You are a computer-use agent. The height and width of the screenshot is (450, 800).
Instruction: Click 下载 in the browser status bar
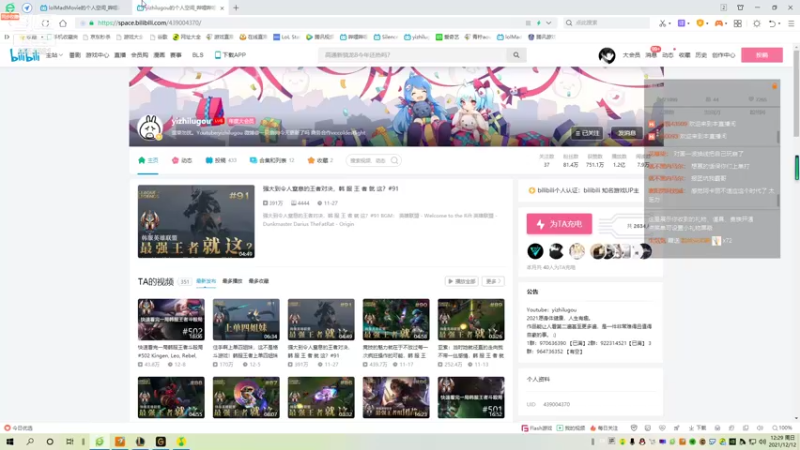click(x=698, y=428)
